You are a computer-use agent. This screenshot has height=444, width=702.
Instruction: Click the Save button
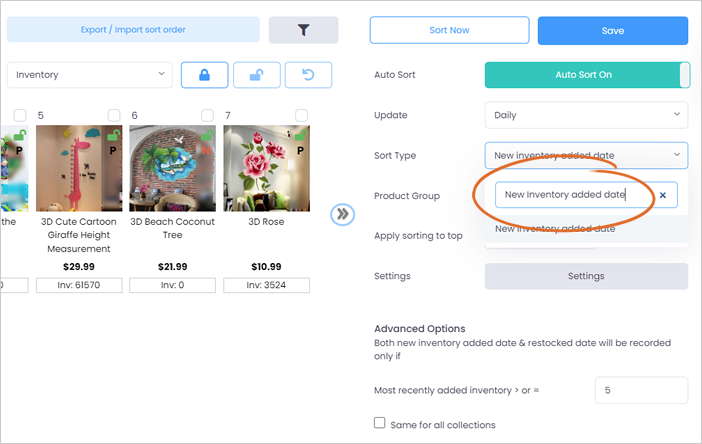tap(613, 30)
